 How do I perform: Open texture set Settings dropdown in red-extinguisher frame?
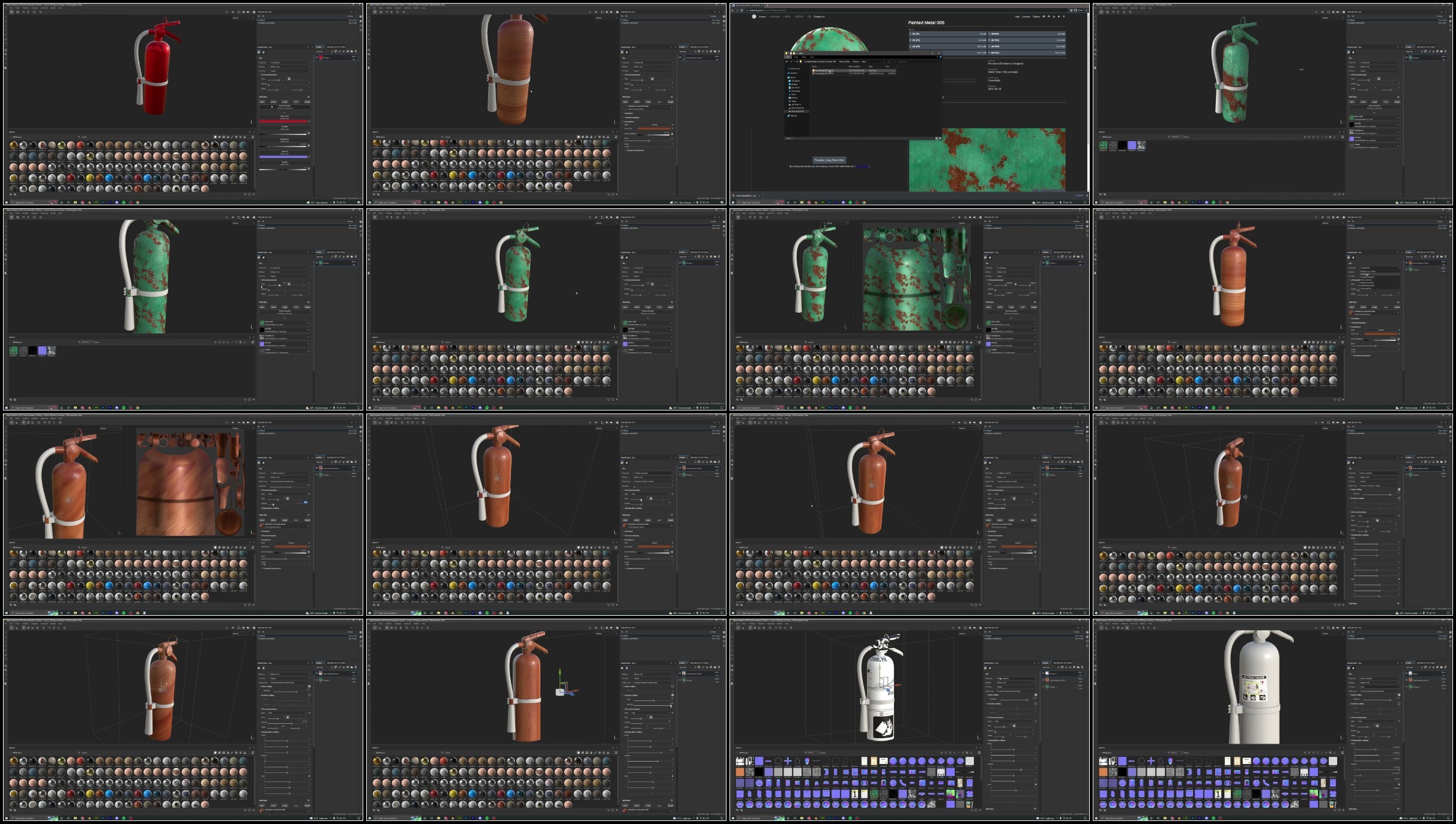point(351,17)
